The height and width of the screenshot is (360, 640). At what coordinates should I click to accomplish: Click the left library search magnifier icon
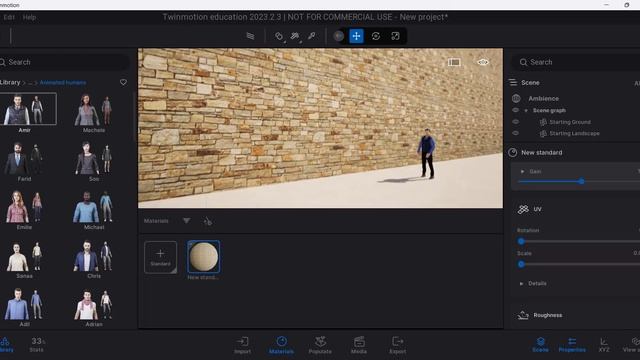[x=3, y=62]
